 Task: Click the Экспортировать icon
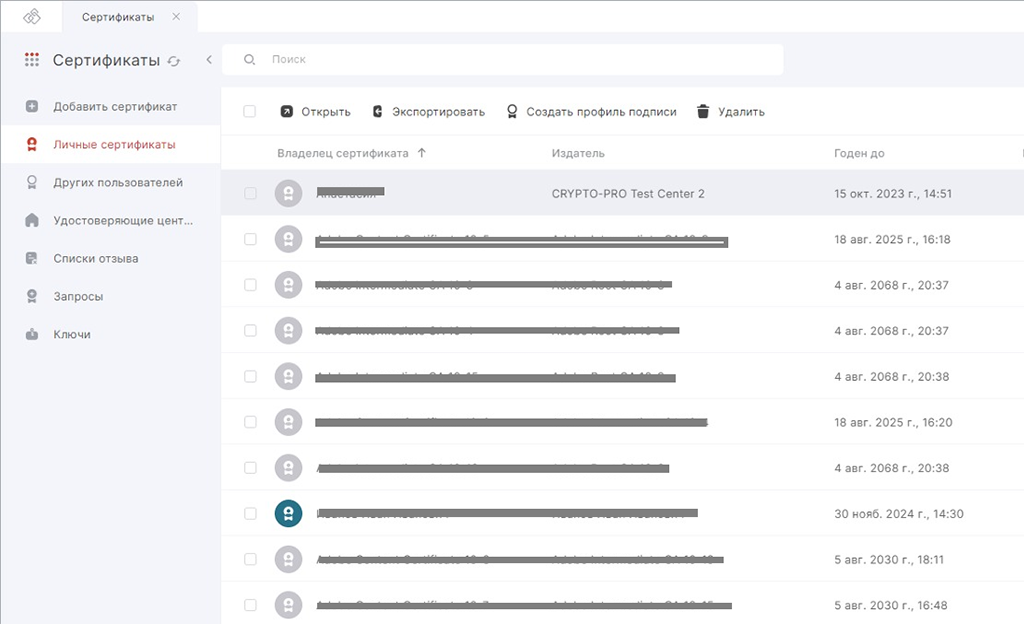(x=377, y=112)
